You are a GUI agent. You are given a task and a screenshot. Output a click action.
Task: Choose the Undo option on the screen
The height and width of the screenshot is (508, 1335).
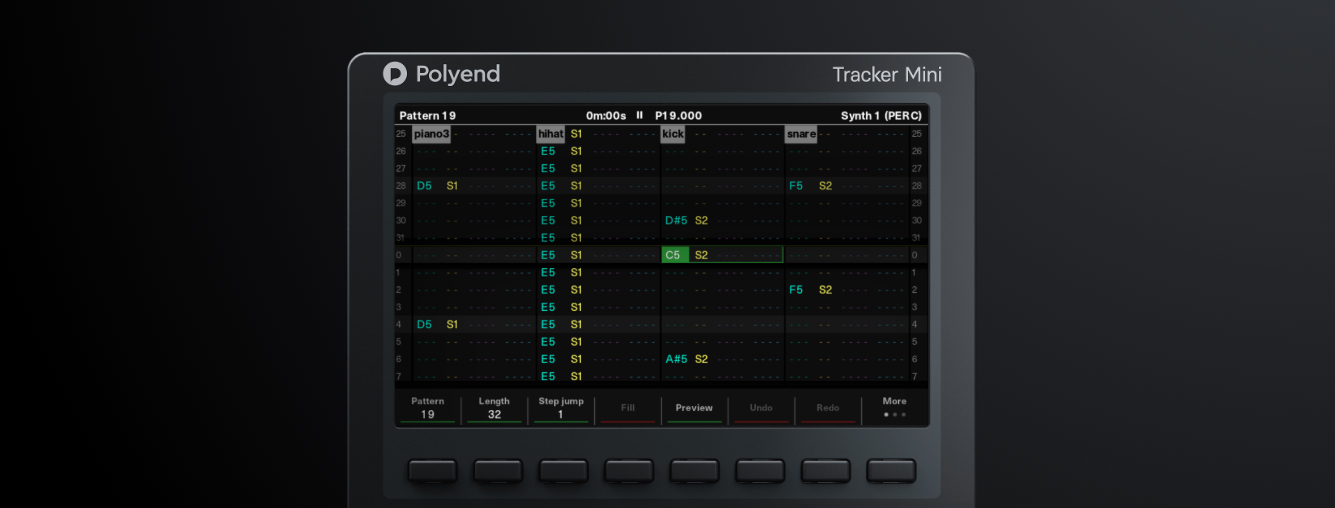[761, 408]
